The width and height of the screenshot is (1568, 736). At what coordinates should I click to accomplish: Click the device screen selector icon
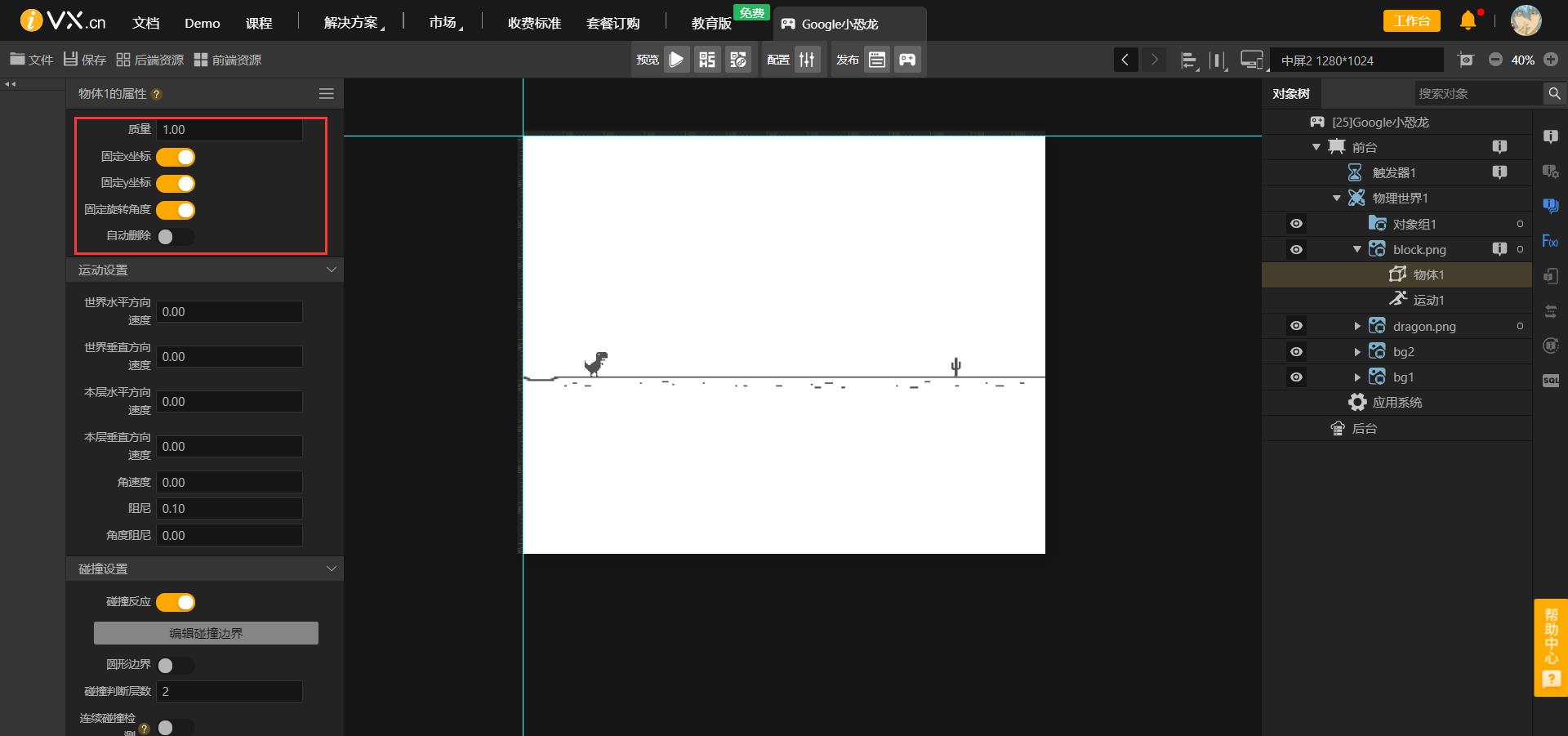[x=1251, y=60]
